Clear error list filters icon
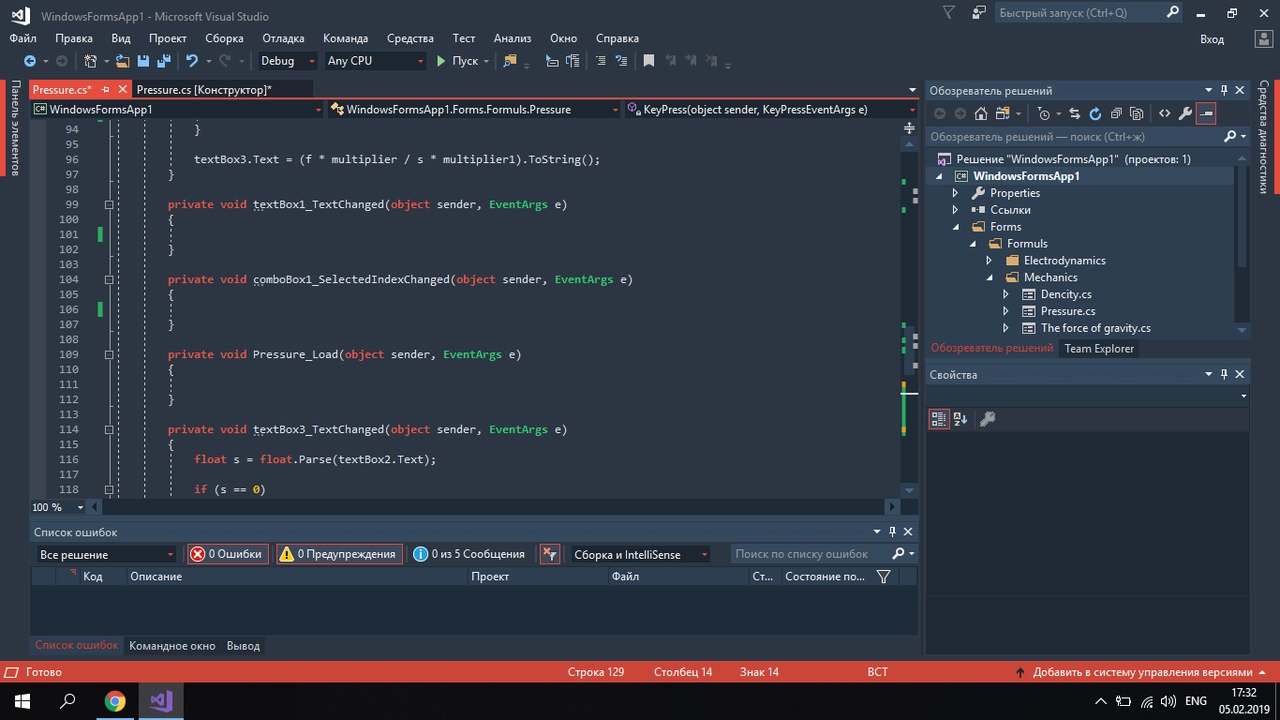 pos(549,554)
